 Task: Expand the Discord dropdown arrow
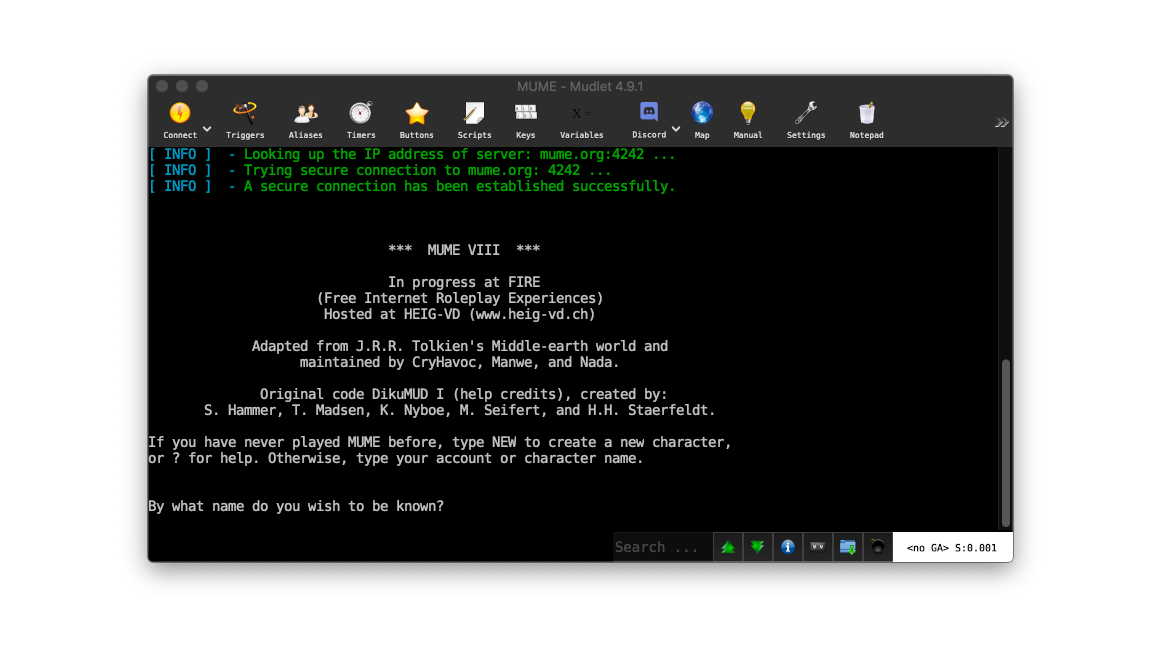pyautogui.click(x=675, y=129)
